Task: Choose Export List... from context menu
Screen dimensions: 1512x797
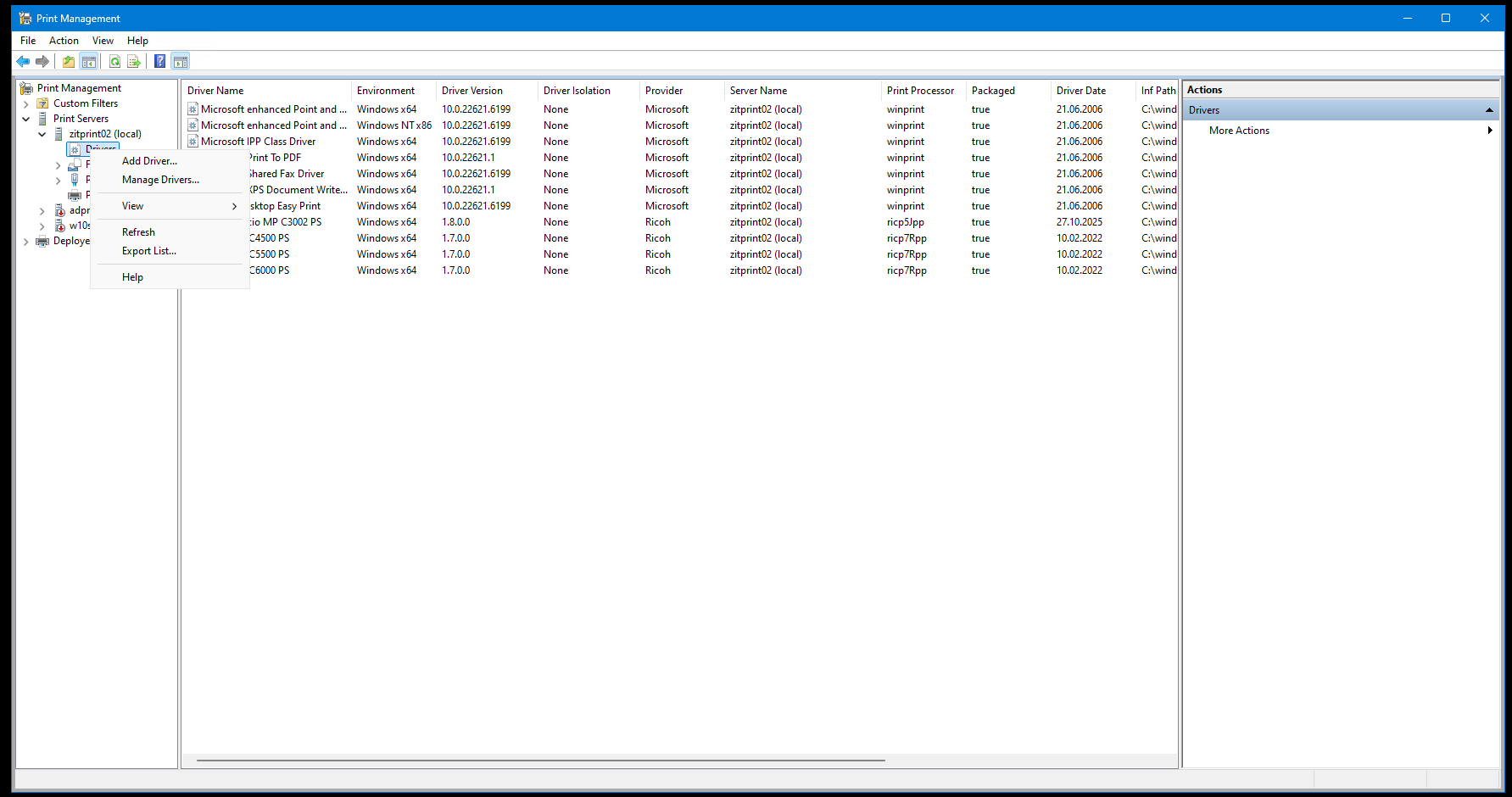Action: (x=149, y=251)
